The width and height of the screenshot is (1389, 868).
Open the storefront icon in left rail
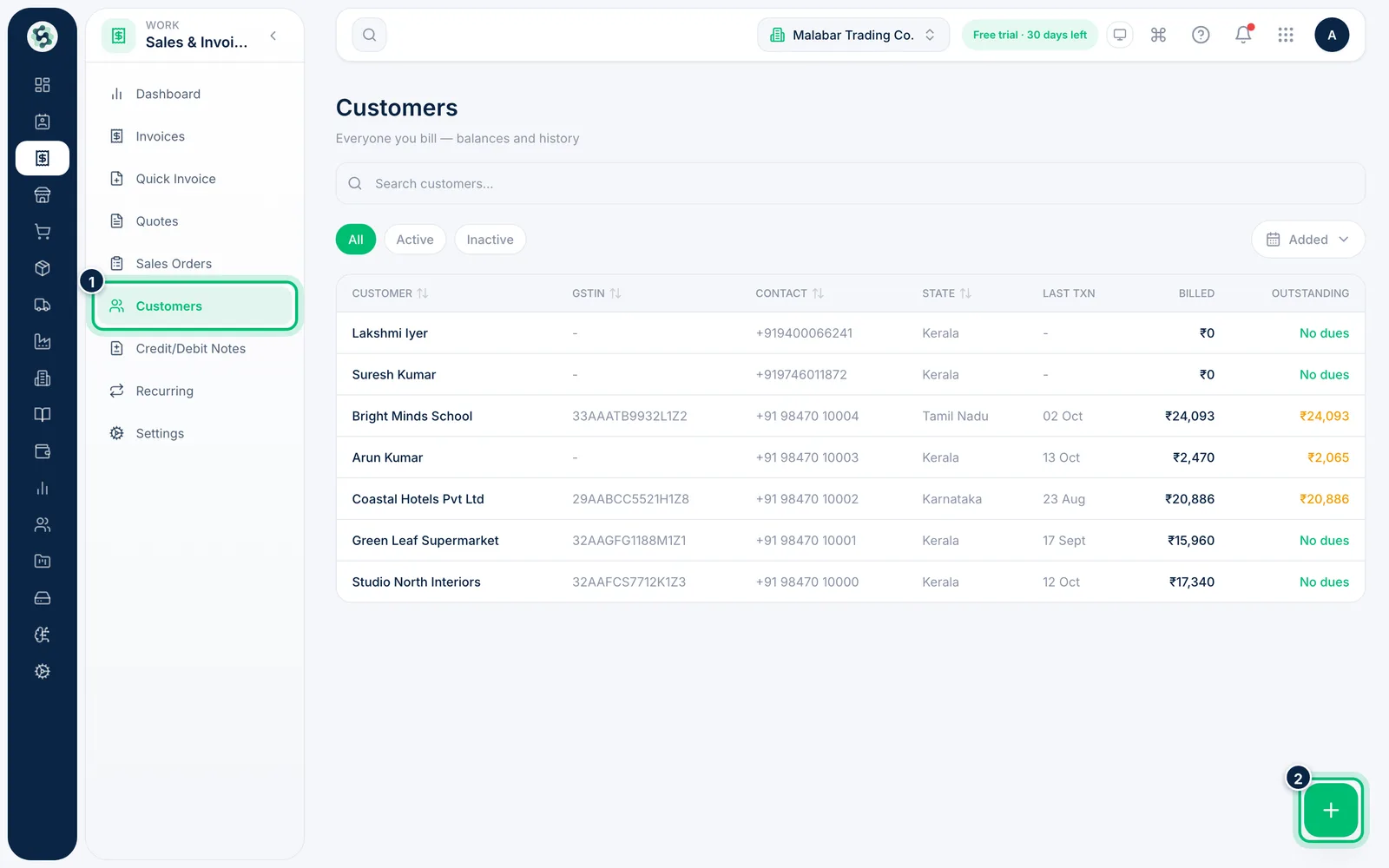point(42,195)
